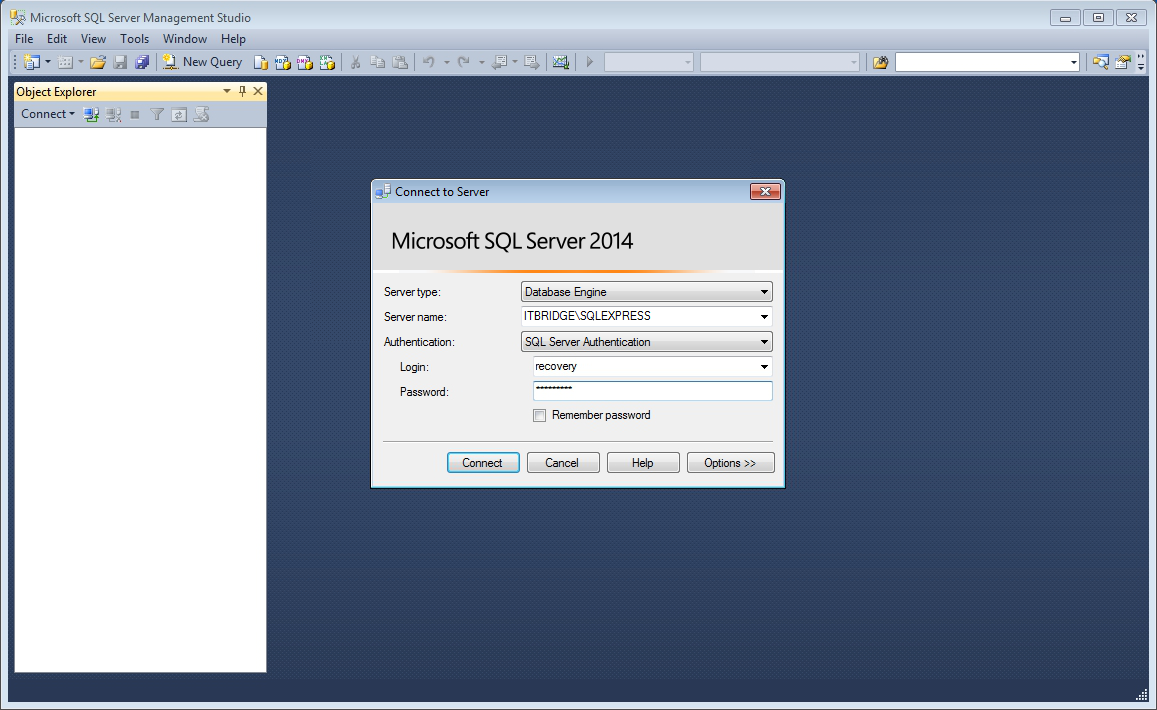Open the File menu
The width and height of the screenshot is (1157, 710).
24,39
